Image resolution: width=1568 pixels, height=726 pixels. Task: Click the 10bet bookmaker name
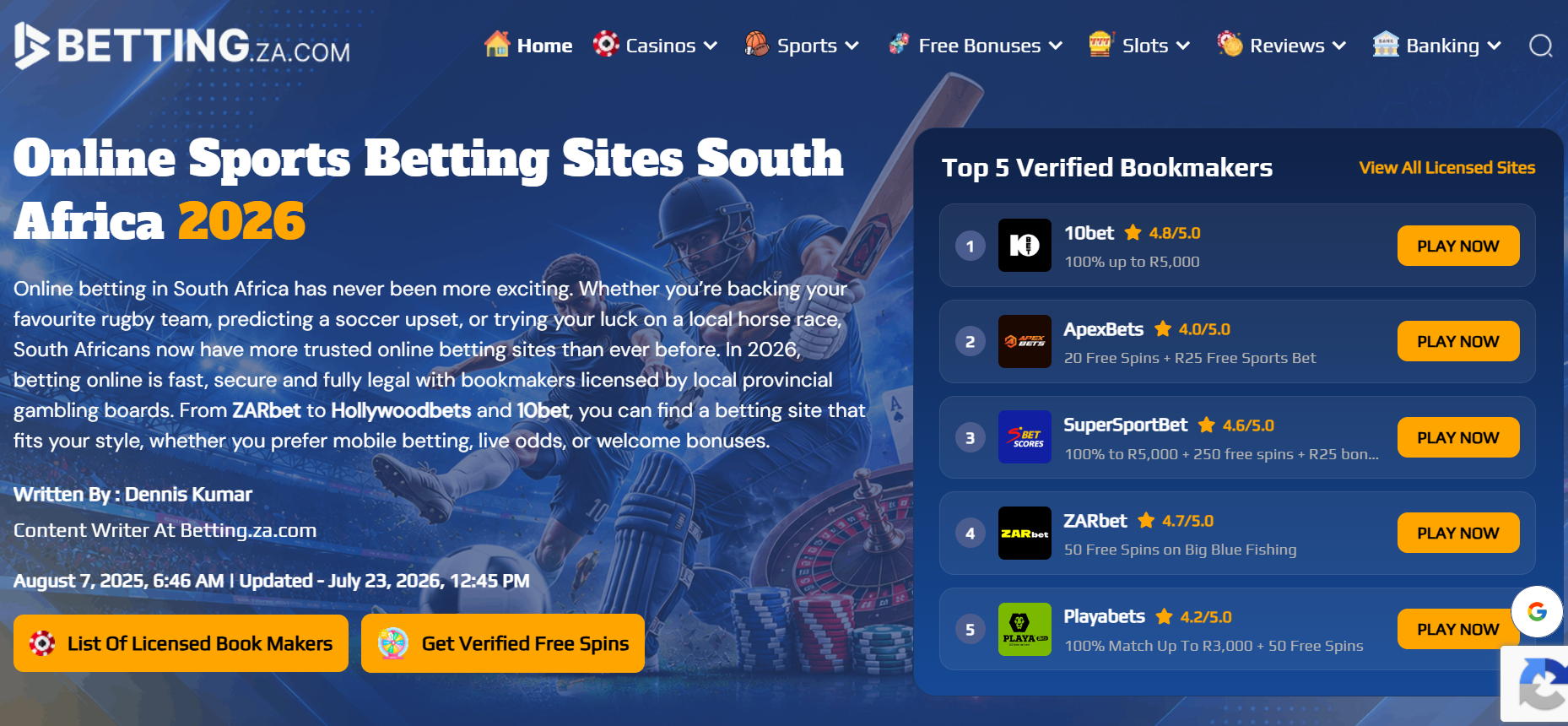1089,232
